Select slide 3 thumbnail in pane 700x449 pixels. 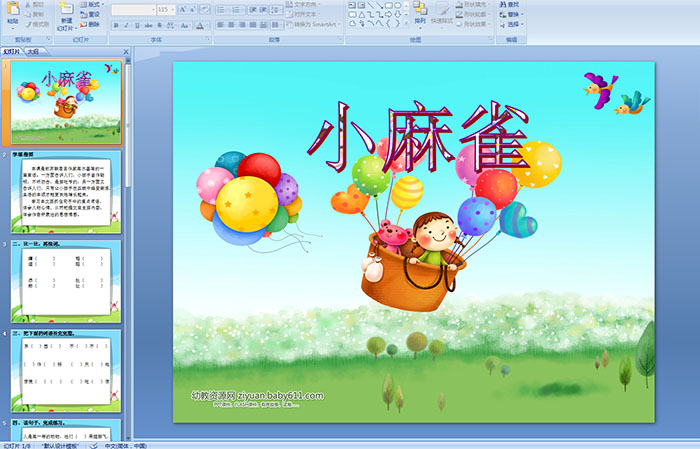click(x=66, y=281)
